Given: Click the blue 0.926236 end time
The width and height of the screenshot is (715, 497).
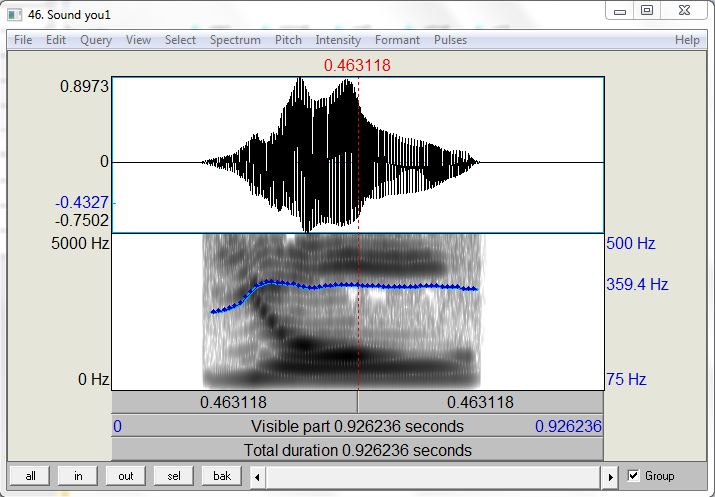Looking at the screenshot, I should [x=568, y=426].
